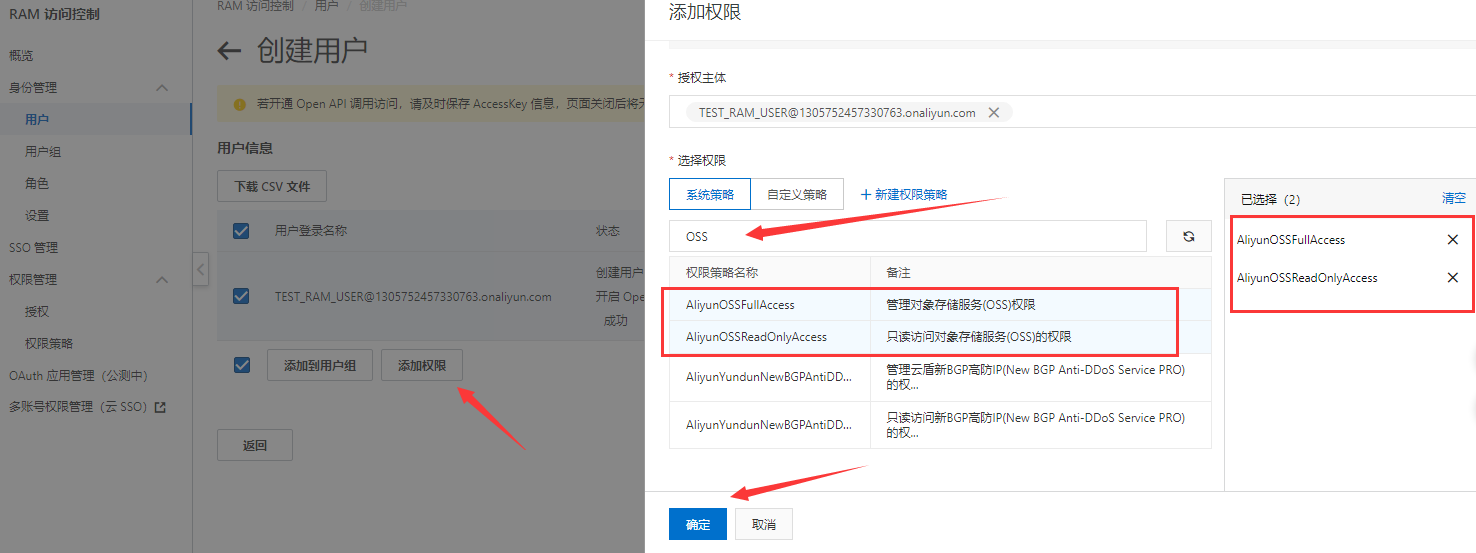Click the refresh icon next to OSS search

coord(1189,236)
